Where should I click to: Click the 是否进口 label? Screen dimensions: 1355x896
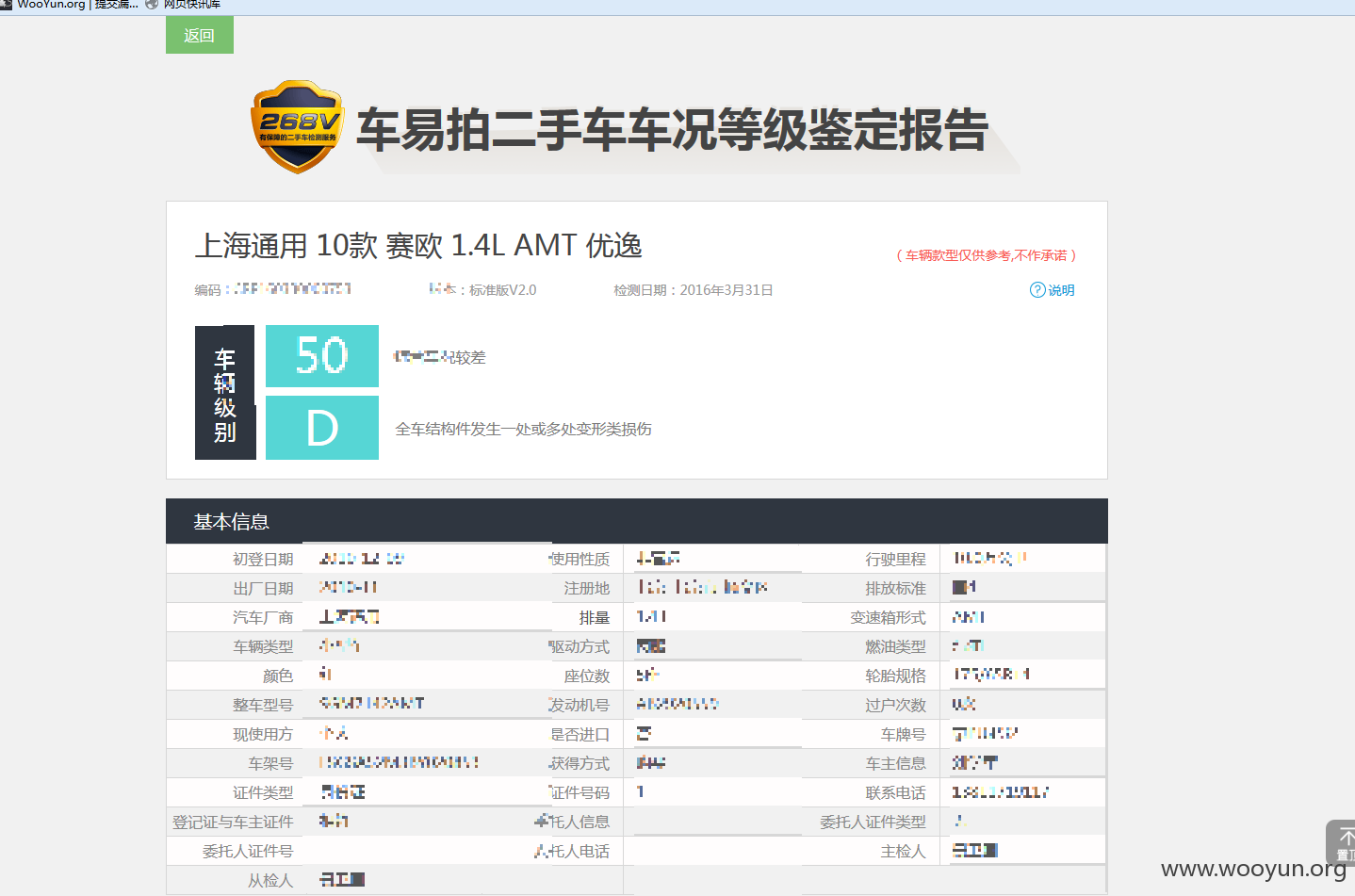coord(580,735)
